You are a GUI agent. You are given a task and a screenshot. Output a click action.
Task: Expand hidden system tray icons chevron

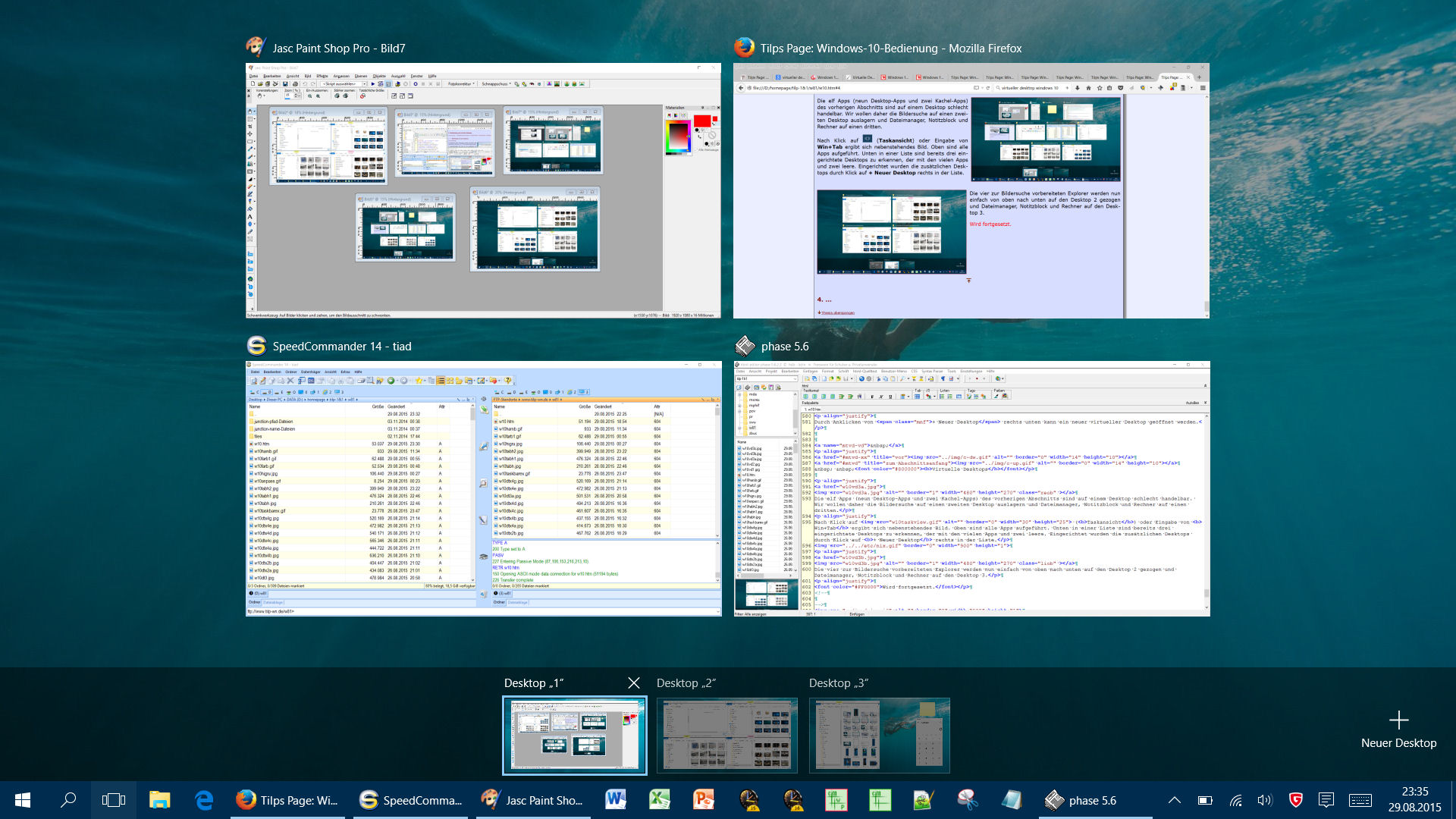point(1174,800)
